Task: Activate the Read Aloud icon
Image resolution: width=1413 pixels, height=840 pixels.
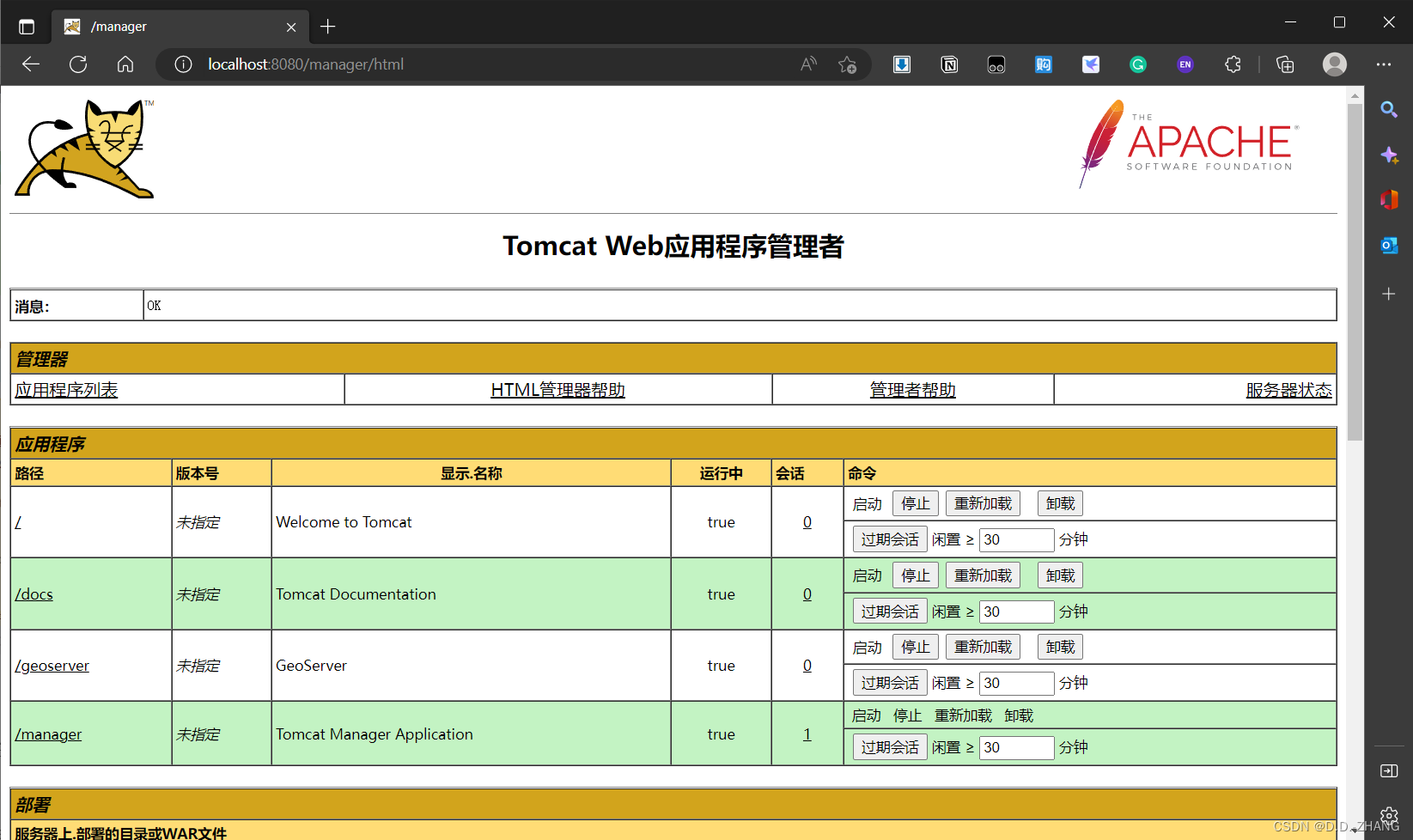Action: (808, 64)
